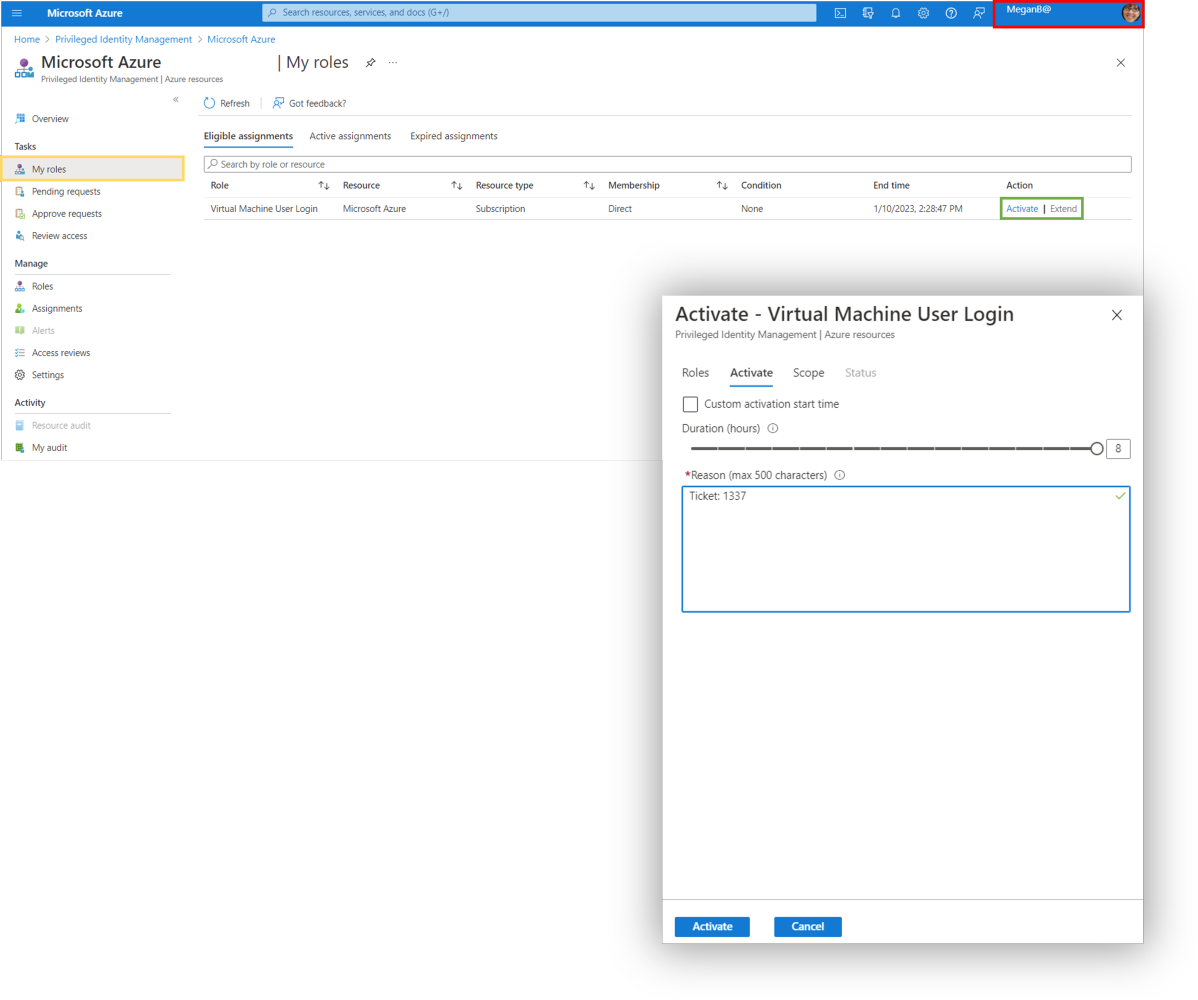Image resolution: width=1198 pixels, height=1000 pixels.
Task: Open the notifications bell icon
Action: click(896, 13)
